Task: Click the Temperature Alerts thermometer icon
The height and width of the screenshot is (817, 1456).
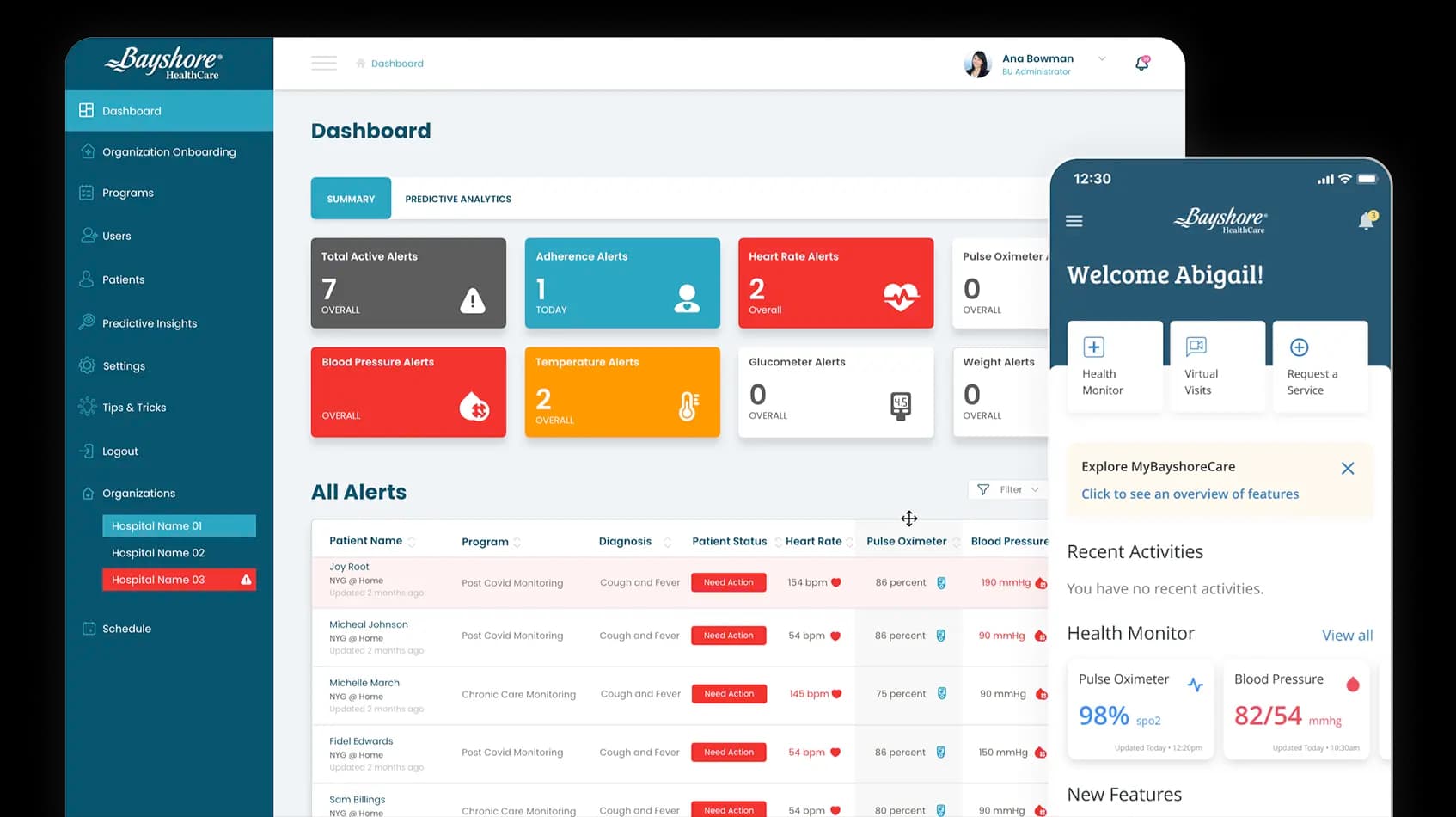Action: [x=688, y=406]
